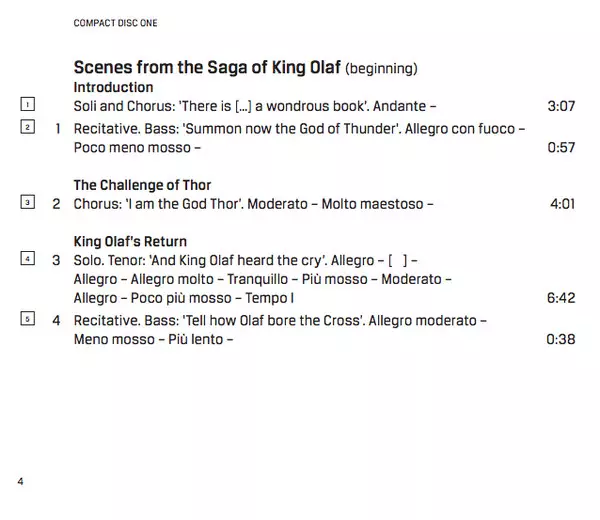Image resolution: width=600 pixels, height=520 pixels.
Task: Select the boxed track number 5
Action: pyautogui.click(x=27, y=319)
